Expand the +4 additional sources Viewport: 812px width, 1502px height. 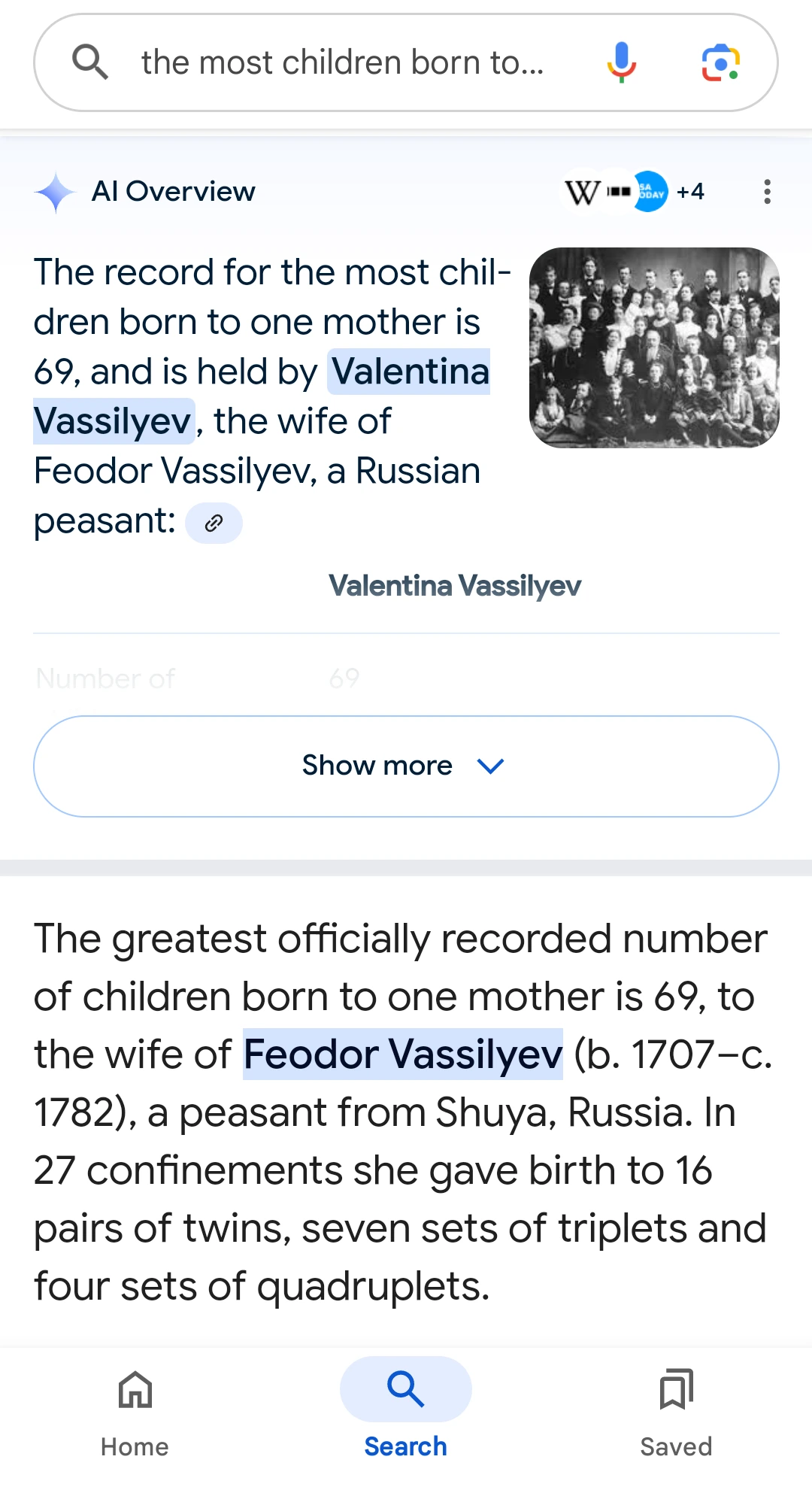tap(690, 192)
